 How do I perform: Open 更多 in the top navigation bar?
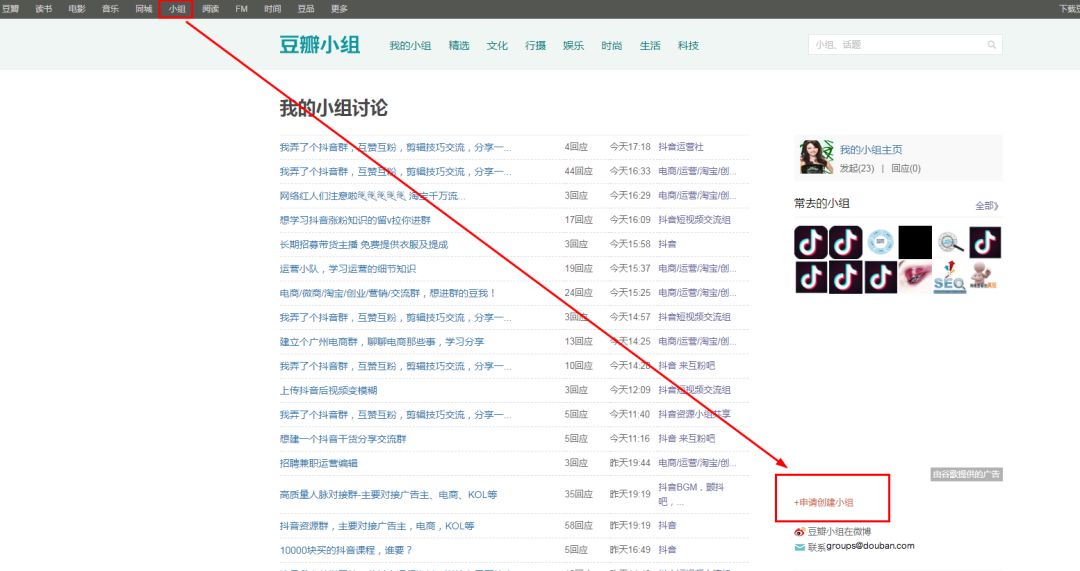tap(339, 9)
